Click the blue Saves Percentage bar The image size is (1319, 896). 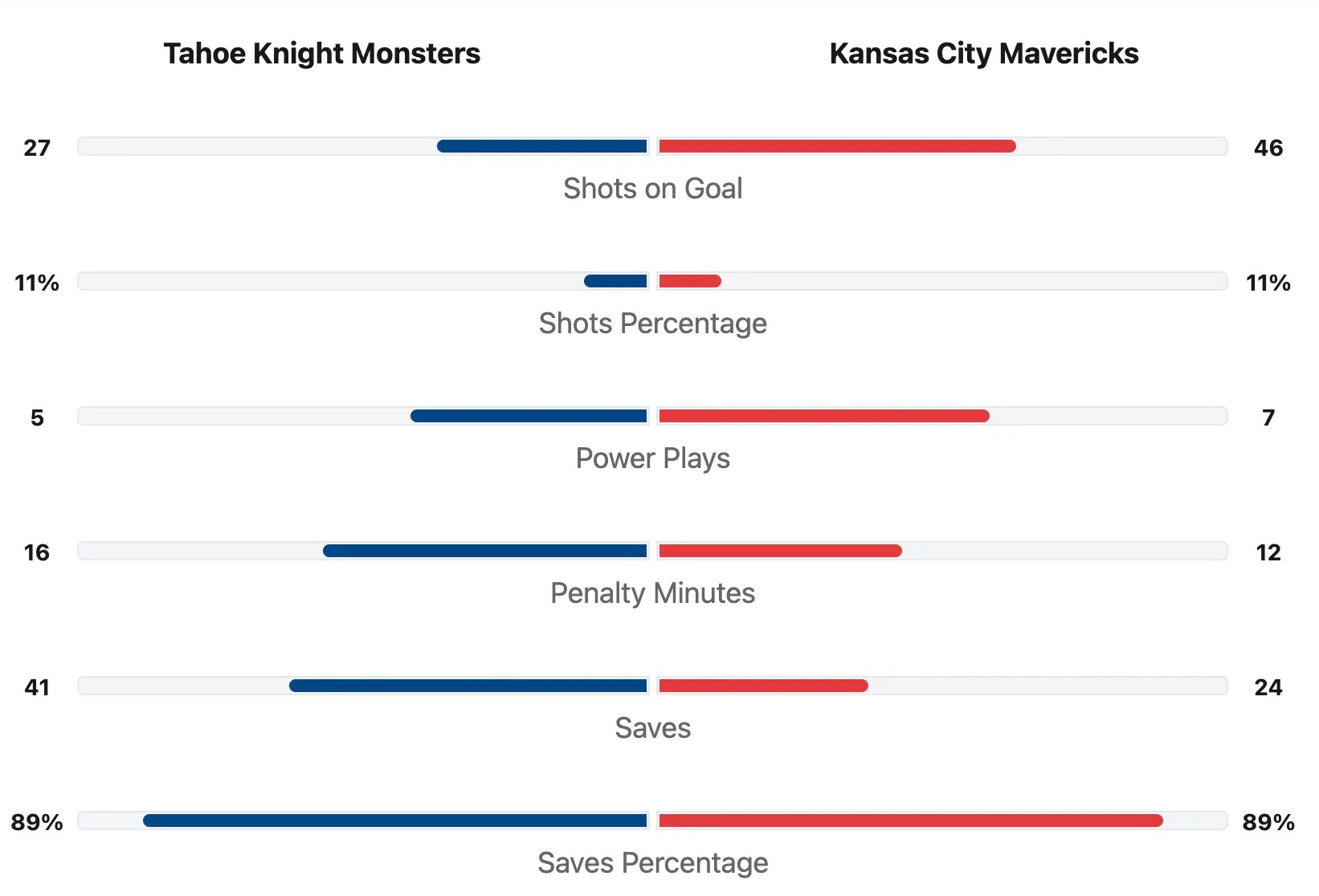click(395, 821)
